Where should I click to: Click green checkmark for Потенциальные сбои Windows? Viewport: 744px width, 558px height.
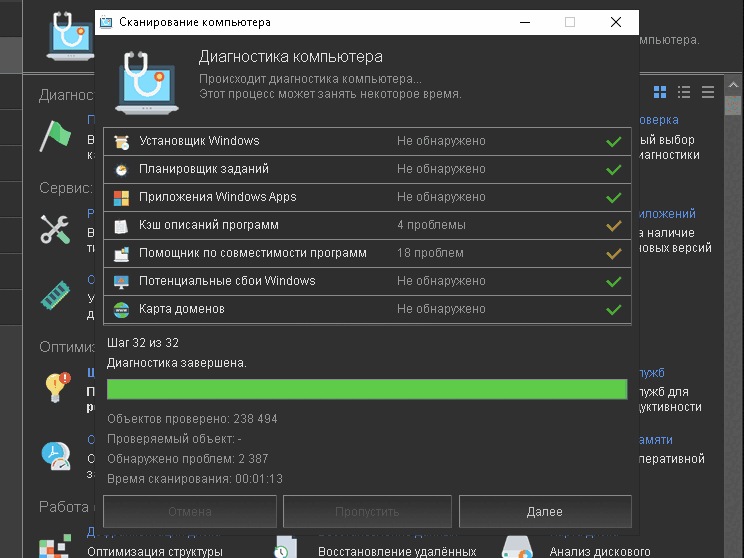pos(614,281)
